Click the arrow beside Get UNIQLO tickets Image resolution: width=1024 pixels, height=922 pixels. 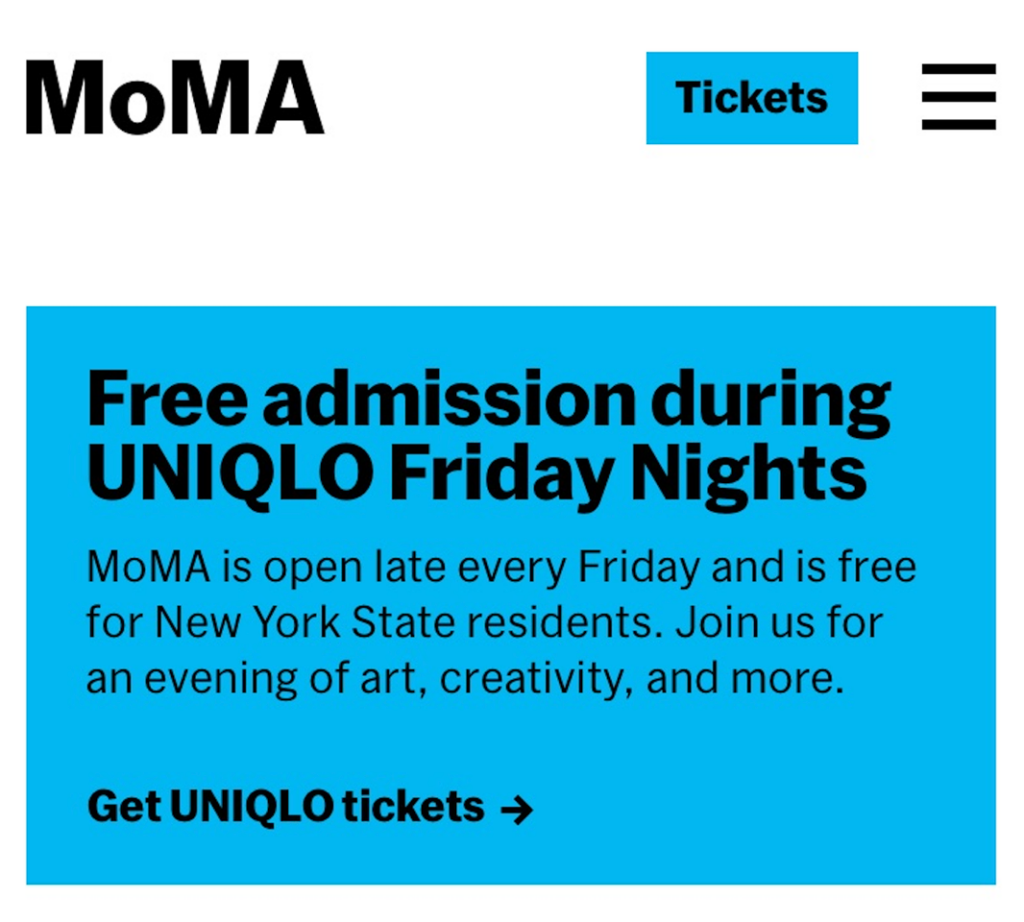[x=516, y=809]
